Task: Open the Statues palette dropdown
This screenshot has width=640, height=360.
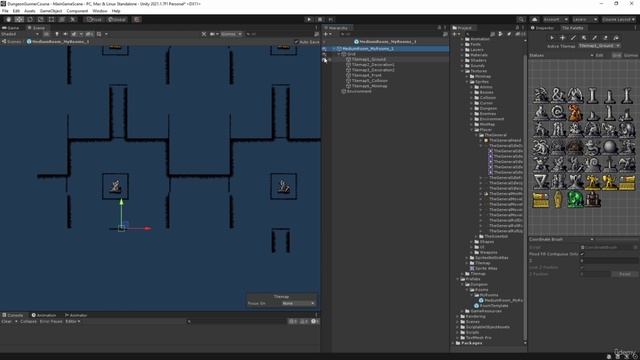Action: point(561,56)
